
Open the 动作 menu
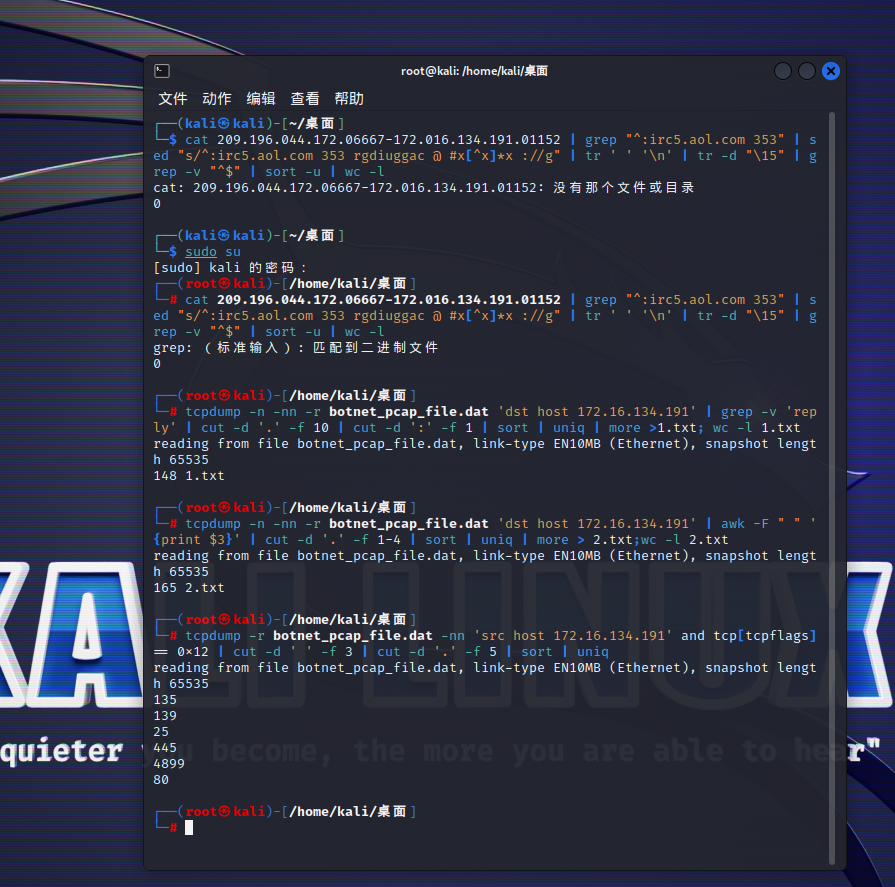click(x=217, y=99)
